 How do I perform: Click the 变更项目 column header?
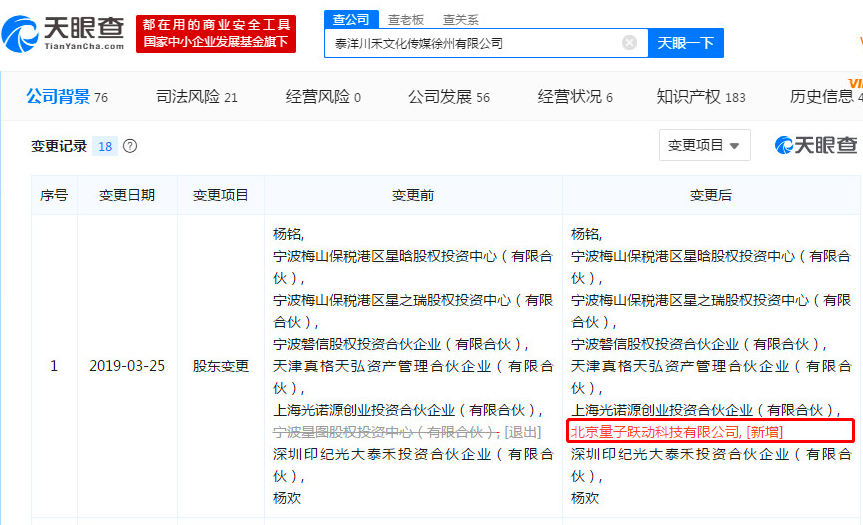pos(220,195)
